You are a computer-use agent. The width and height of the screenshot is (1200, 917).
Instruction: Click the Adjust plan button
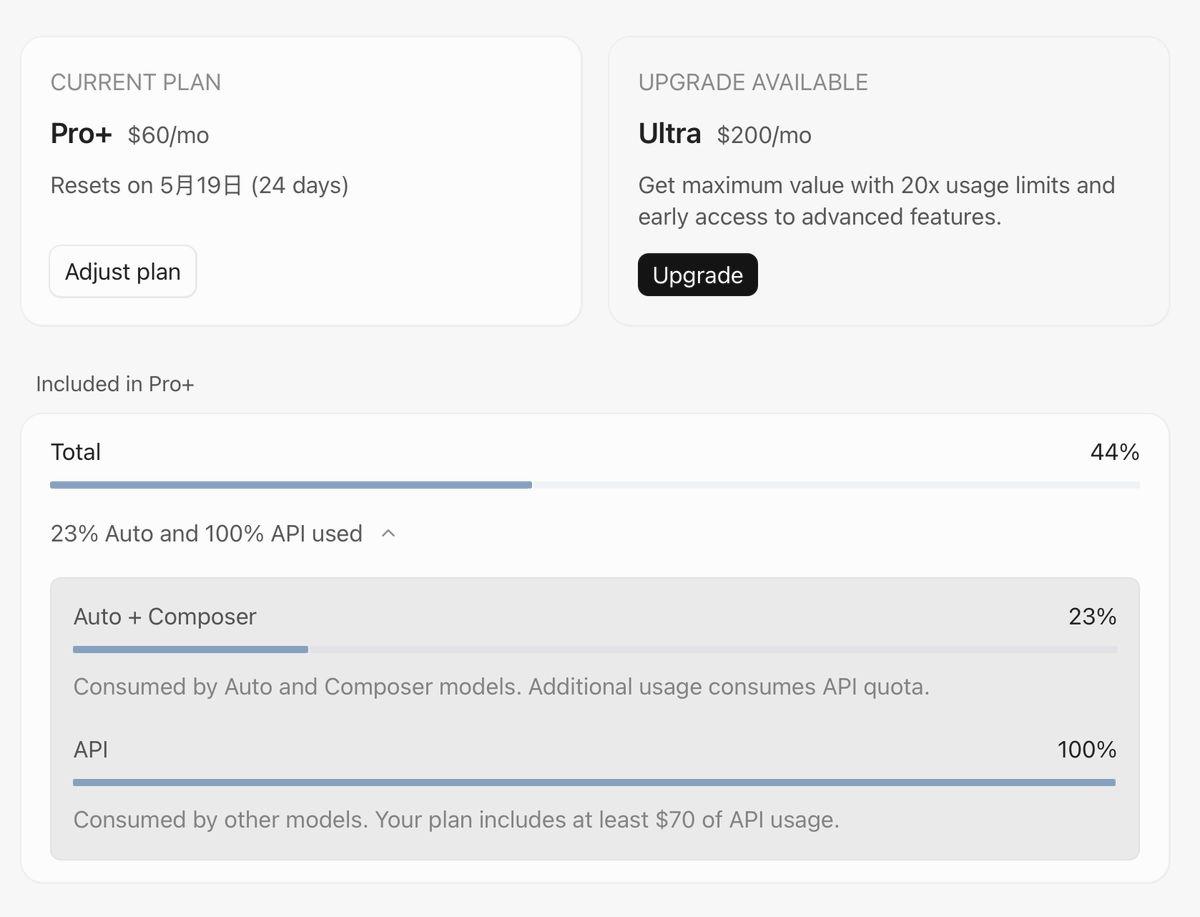coord(123,272)
